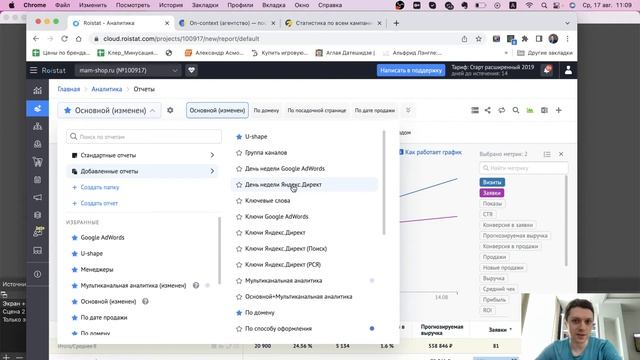
Task: Open Chrome tab list dropdown arrow
Action: pos(567,23)
